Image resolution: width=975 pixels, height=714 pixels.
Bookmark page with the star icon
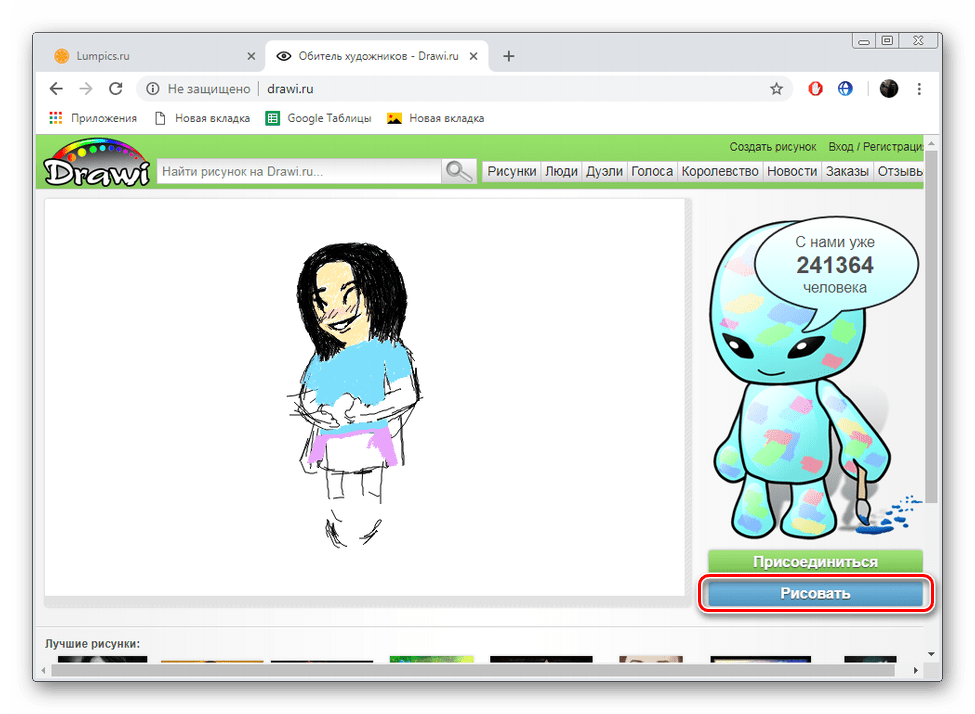pos(776,89)
